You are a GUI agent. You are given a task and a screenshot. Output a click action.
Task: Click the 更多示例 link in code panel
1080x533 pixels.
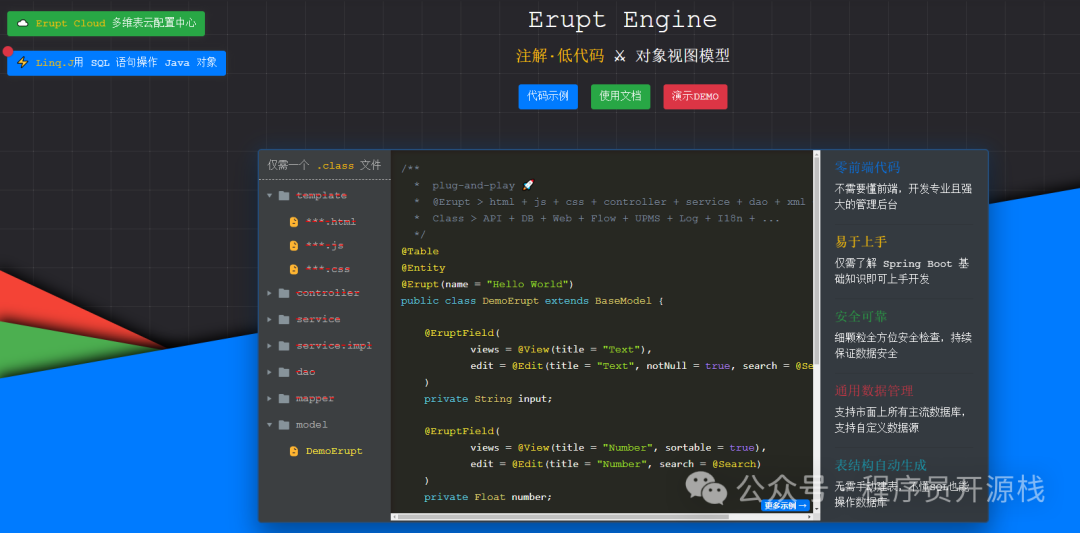[x=785, y=506]
